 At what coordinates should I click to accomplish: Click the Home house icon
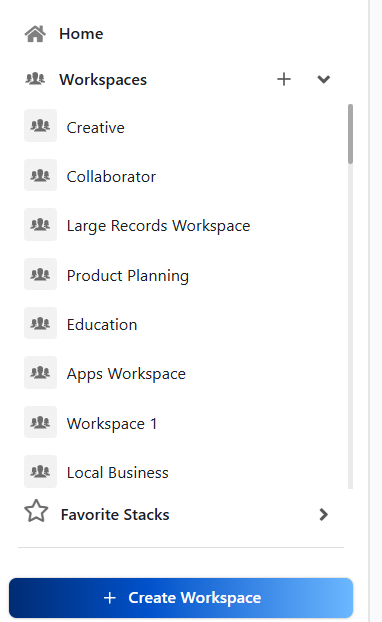pos(35,34)
